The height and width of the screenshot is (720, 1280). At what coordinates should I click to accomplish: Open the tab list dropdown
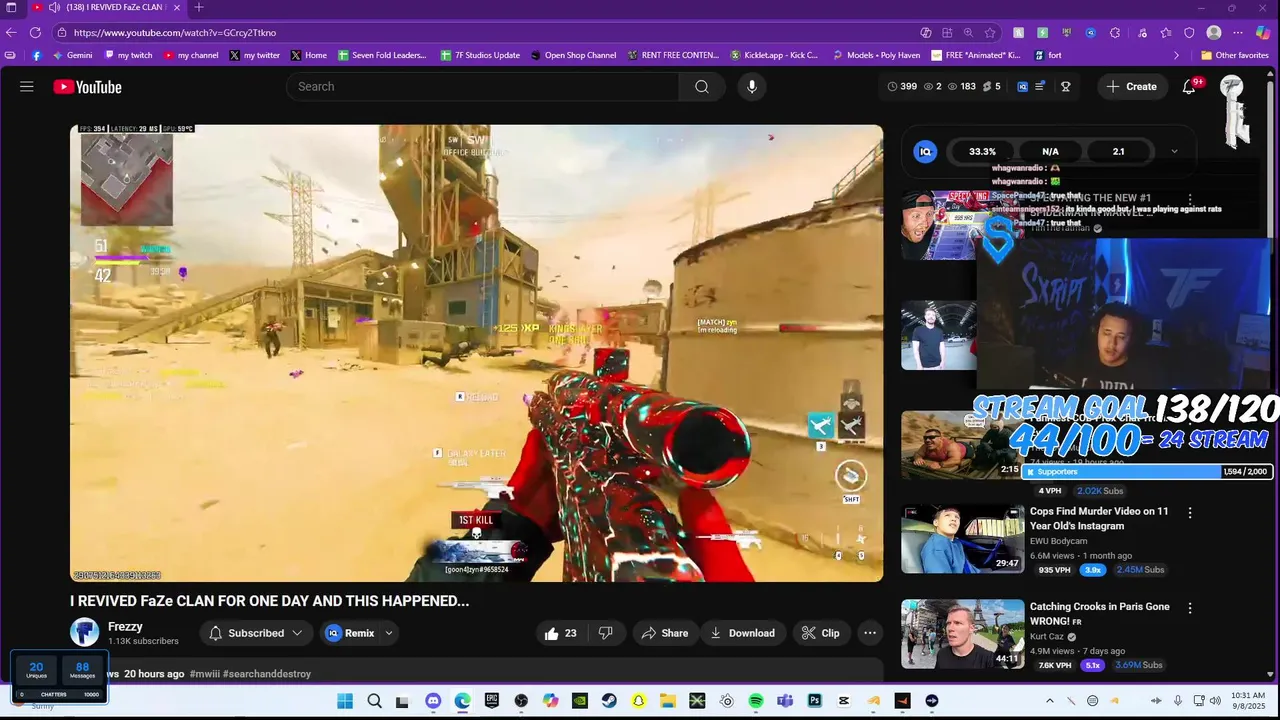click(12, 8)
